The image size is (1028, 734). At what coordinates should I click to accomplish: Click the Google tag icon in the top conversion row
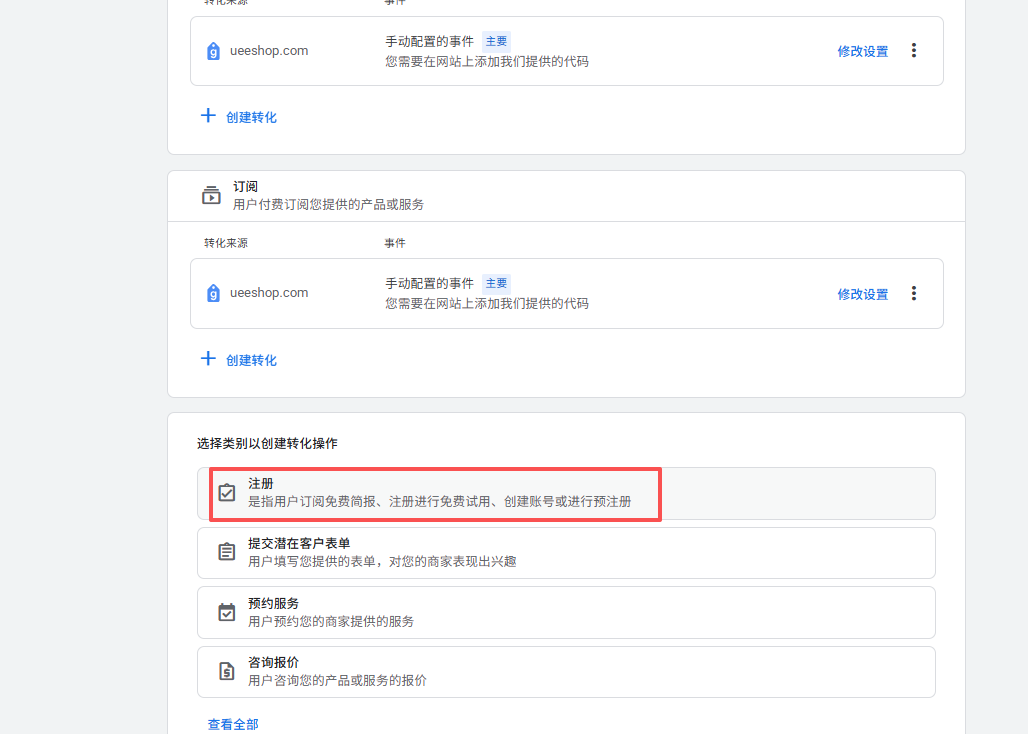(213, 51)
